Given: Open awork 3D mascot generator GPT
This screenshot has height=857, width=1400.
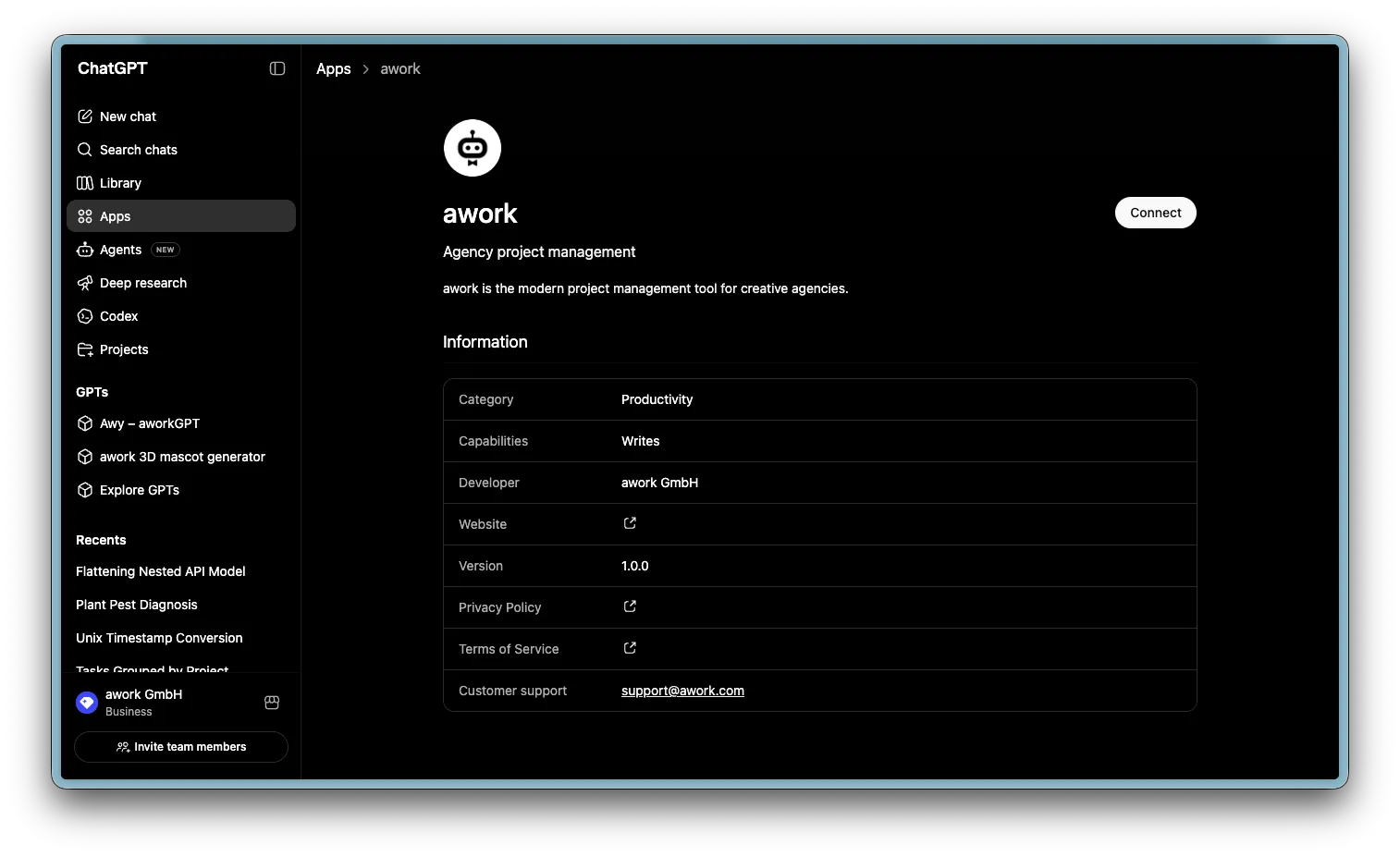Looking at the screenshot, I should 181,457.
